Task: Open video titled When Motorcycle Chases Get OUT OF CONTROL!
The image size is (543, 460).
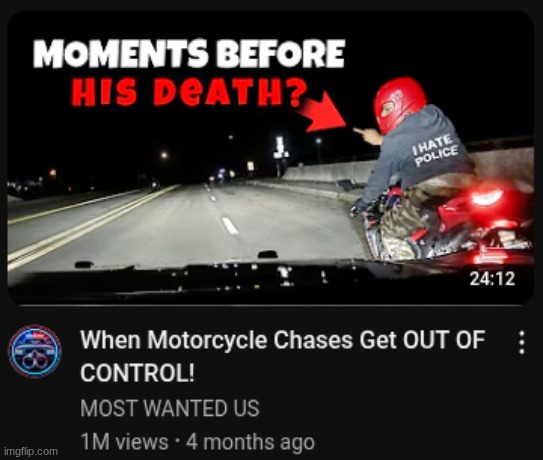Action: coord(282,356)
